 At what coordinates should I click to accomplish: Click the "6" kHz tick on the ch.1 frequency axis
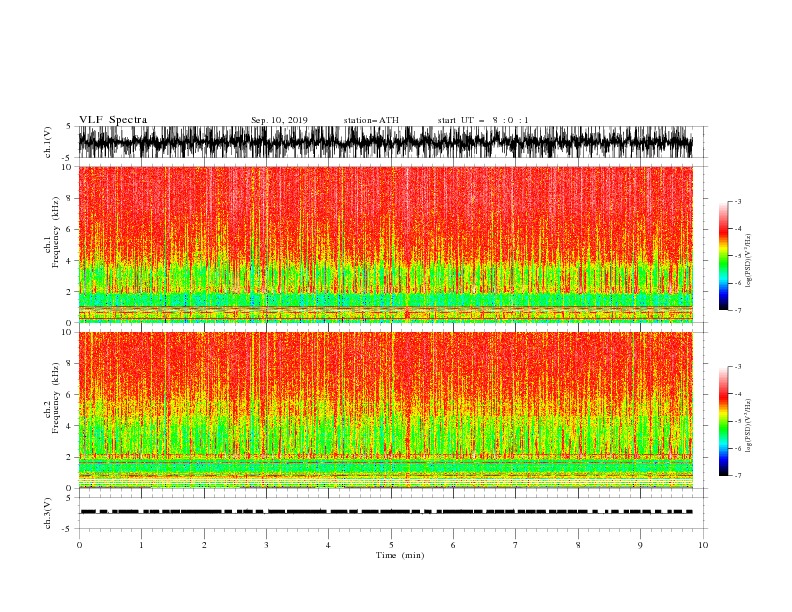[x=69, y=229]
